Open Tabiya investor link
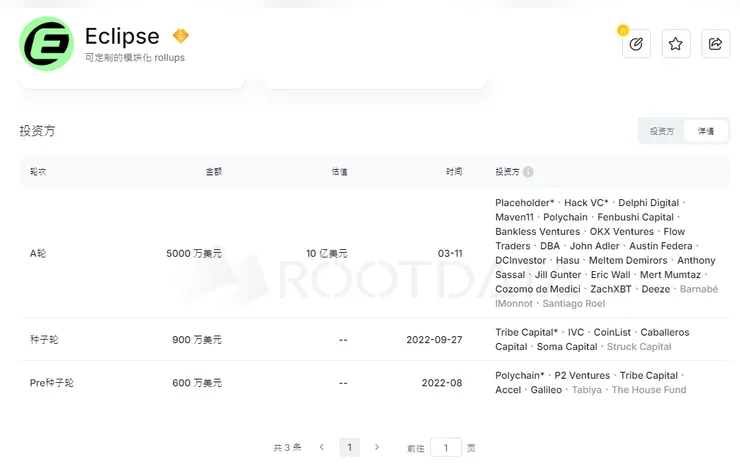Image resolution: width=740 pixels, height=467 pixels. 587,390
